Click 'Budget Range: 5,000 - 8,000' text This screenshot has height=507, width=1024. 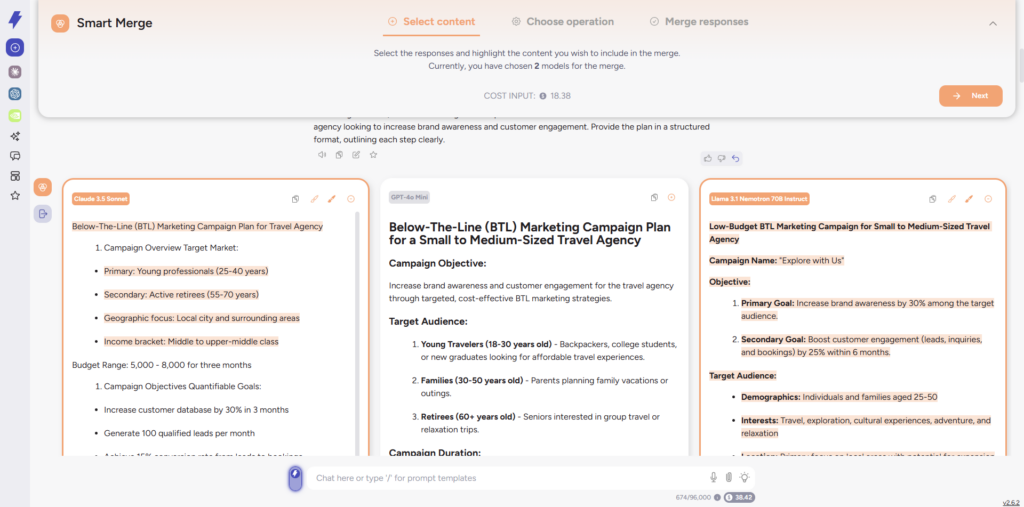pos(161,365)
